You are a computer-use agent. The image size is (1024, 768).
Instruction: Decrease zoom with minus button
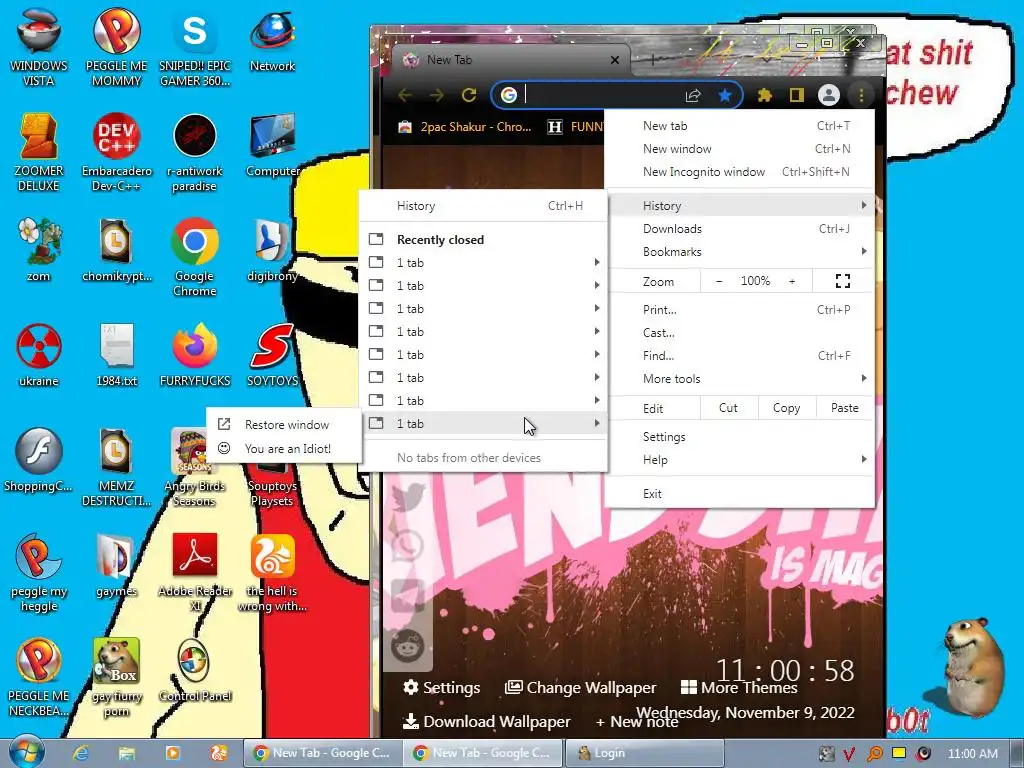(719, 281)
